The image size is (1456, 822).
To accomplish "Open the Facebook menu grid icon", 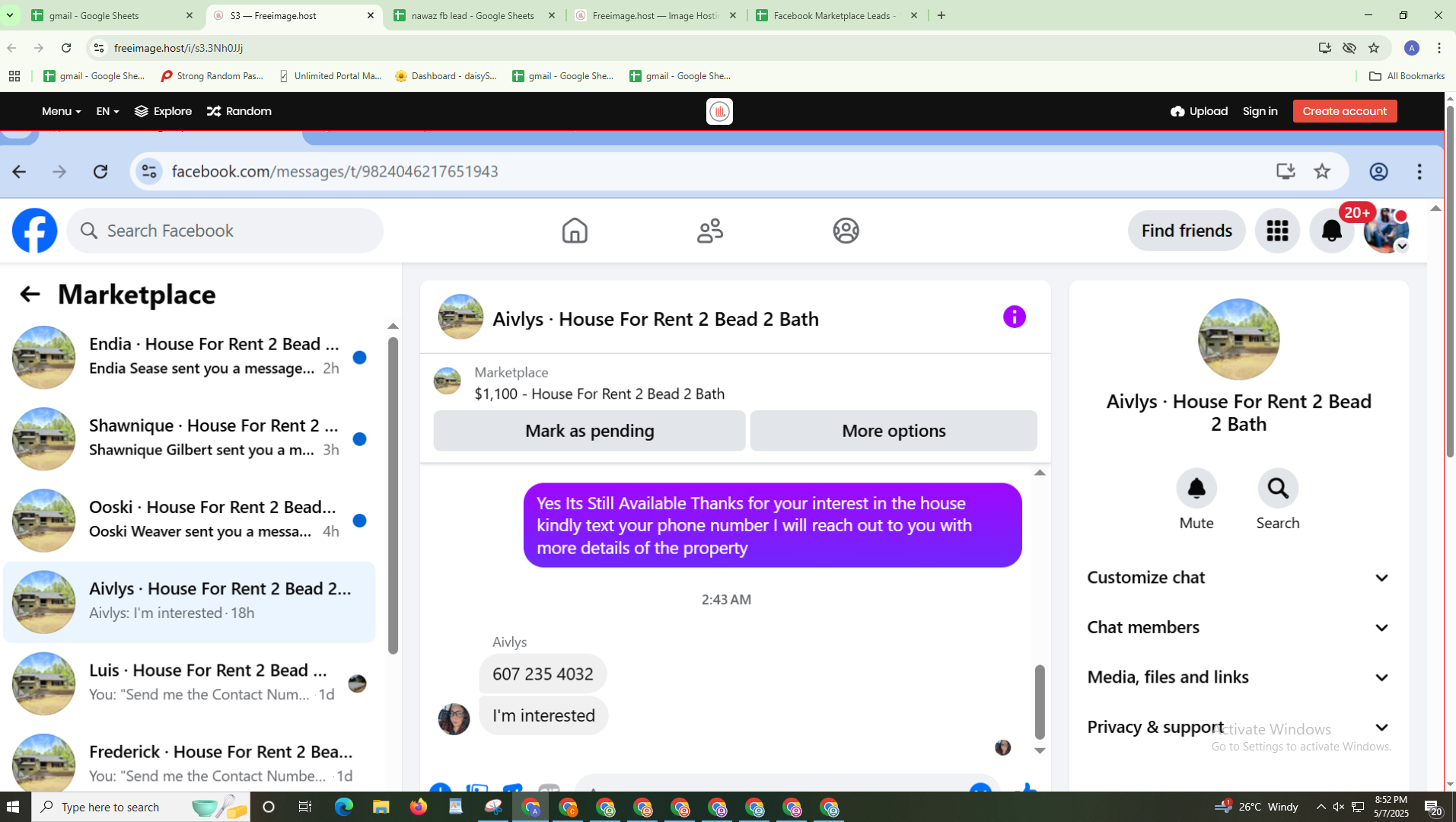I will point(1277,231).
